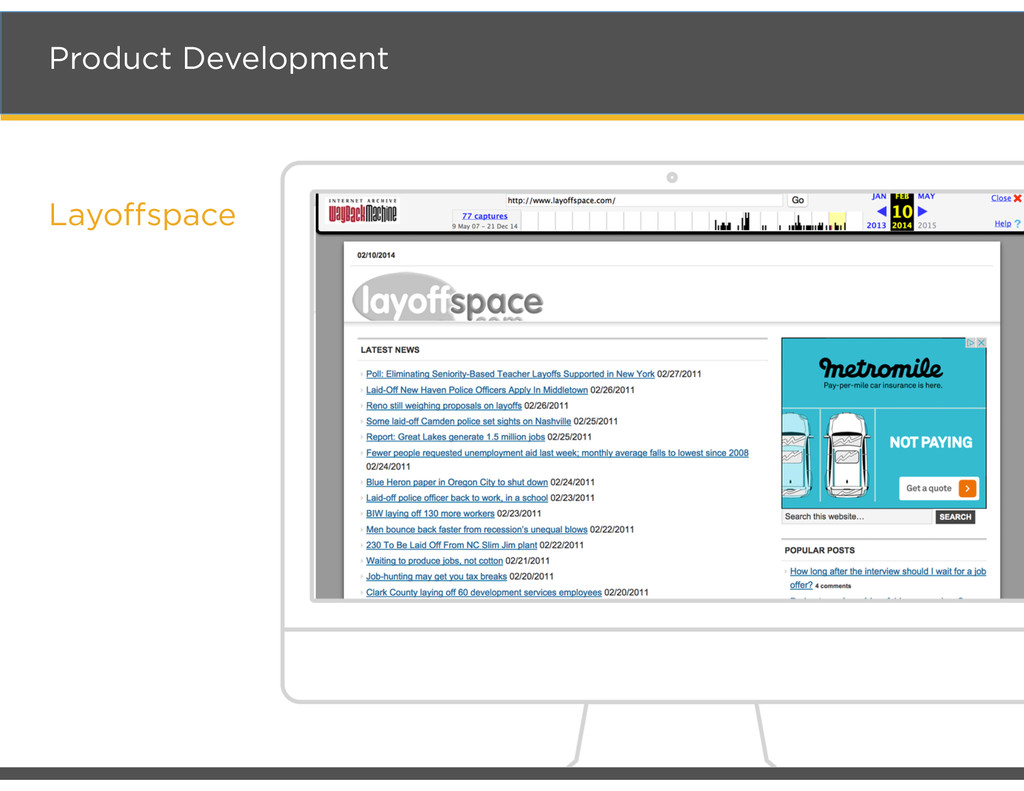Open 230 To Be Laid Off Slim Jim article
This screenshot has width=1024, height=791.
pos(451,545)
